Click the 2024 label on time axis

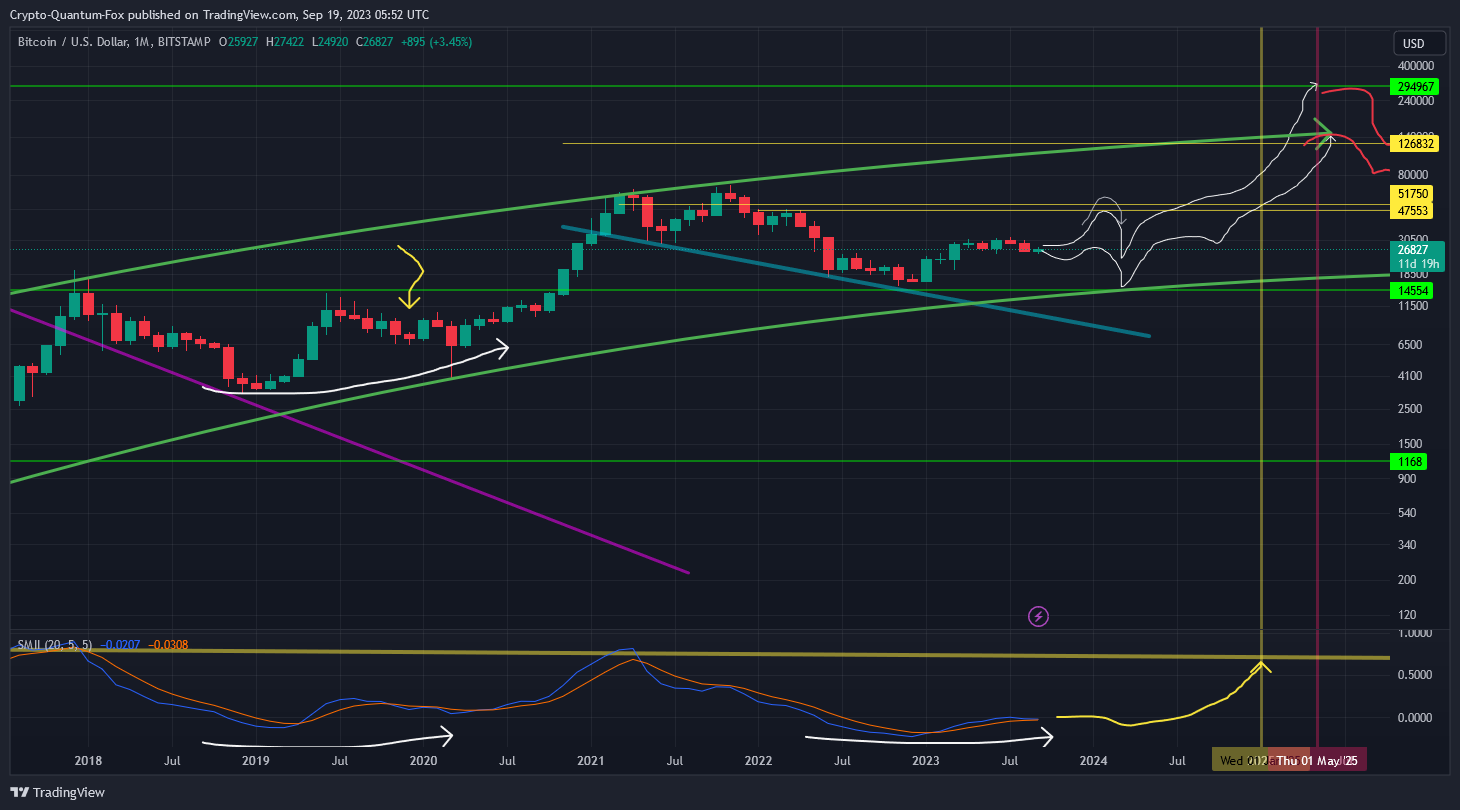(1093, 761)
